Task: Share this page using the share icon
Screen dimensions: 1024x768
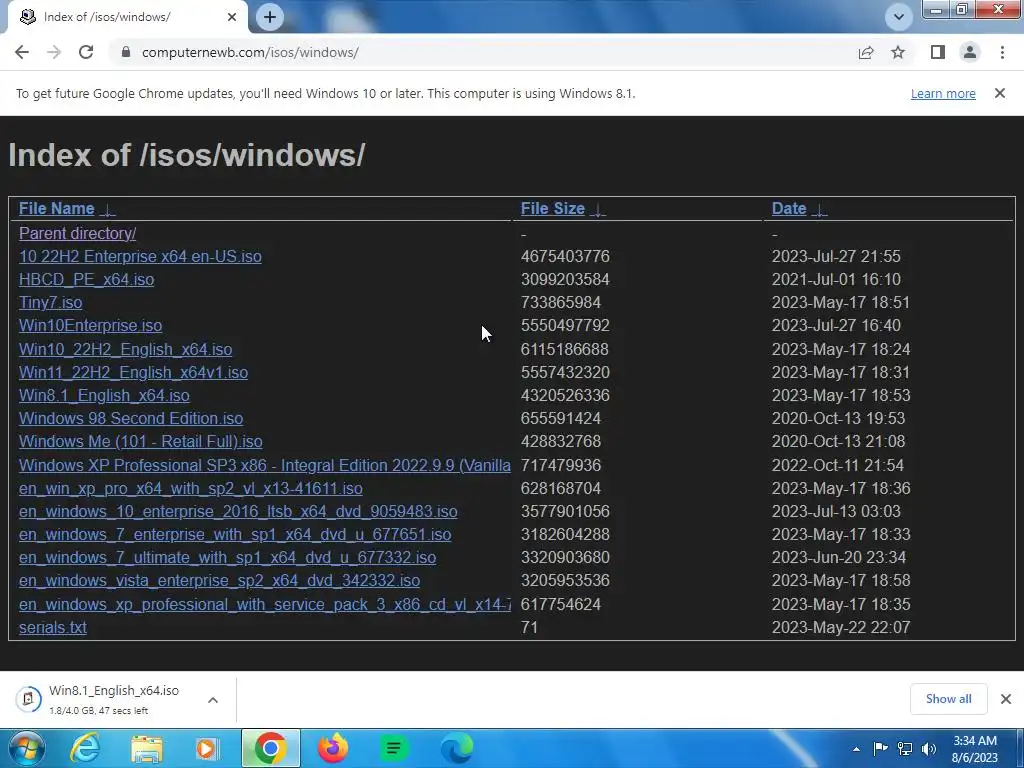Action: [x=866, y=52]
